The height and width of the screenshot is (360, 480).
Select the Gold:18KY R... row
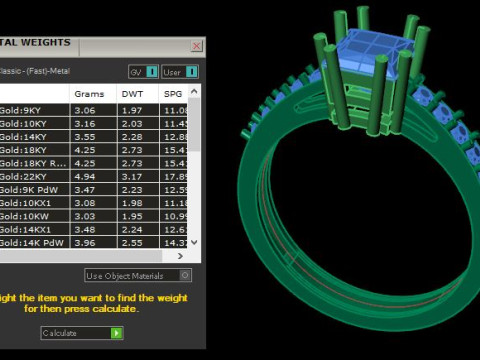(93, 163)
